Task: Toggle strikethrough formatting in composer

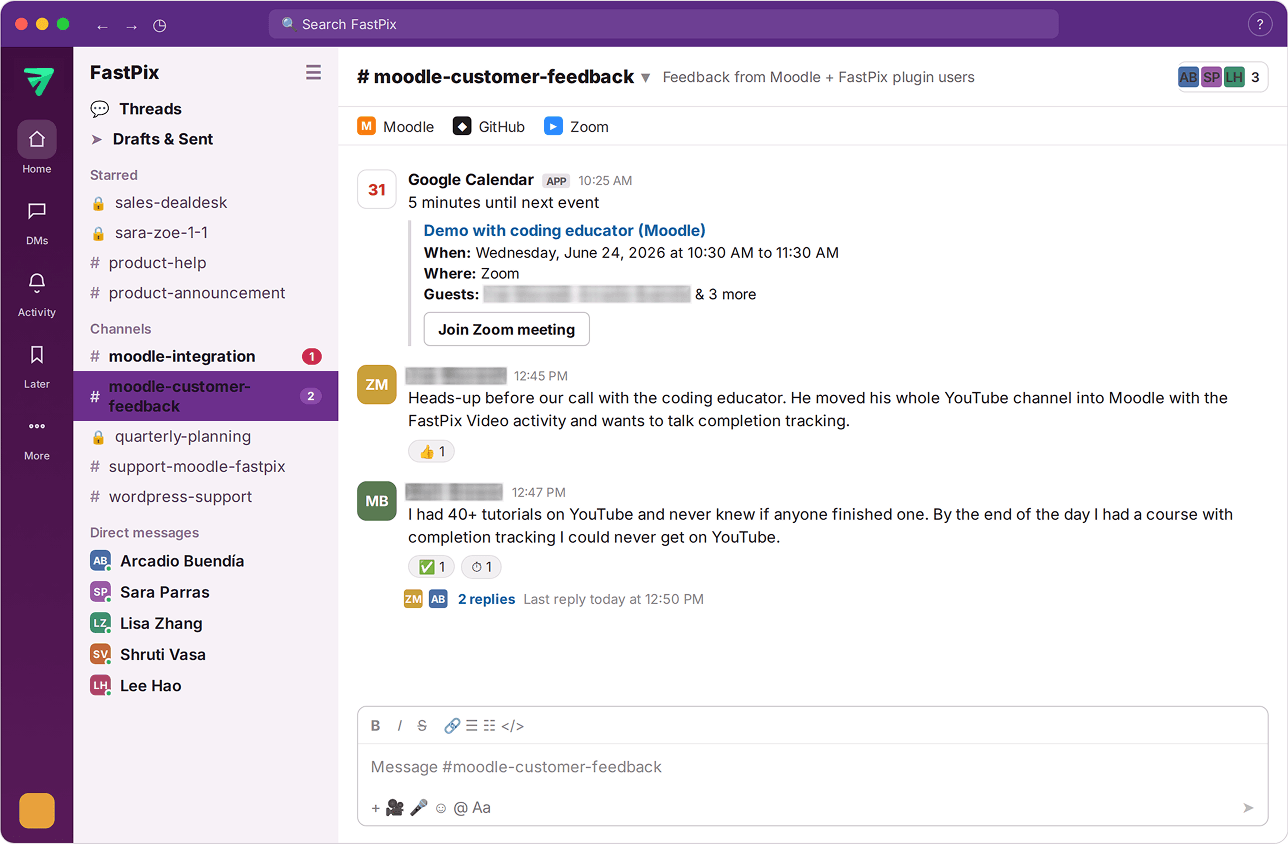Action: pos(422,726)
